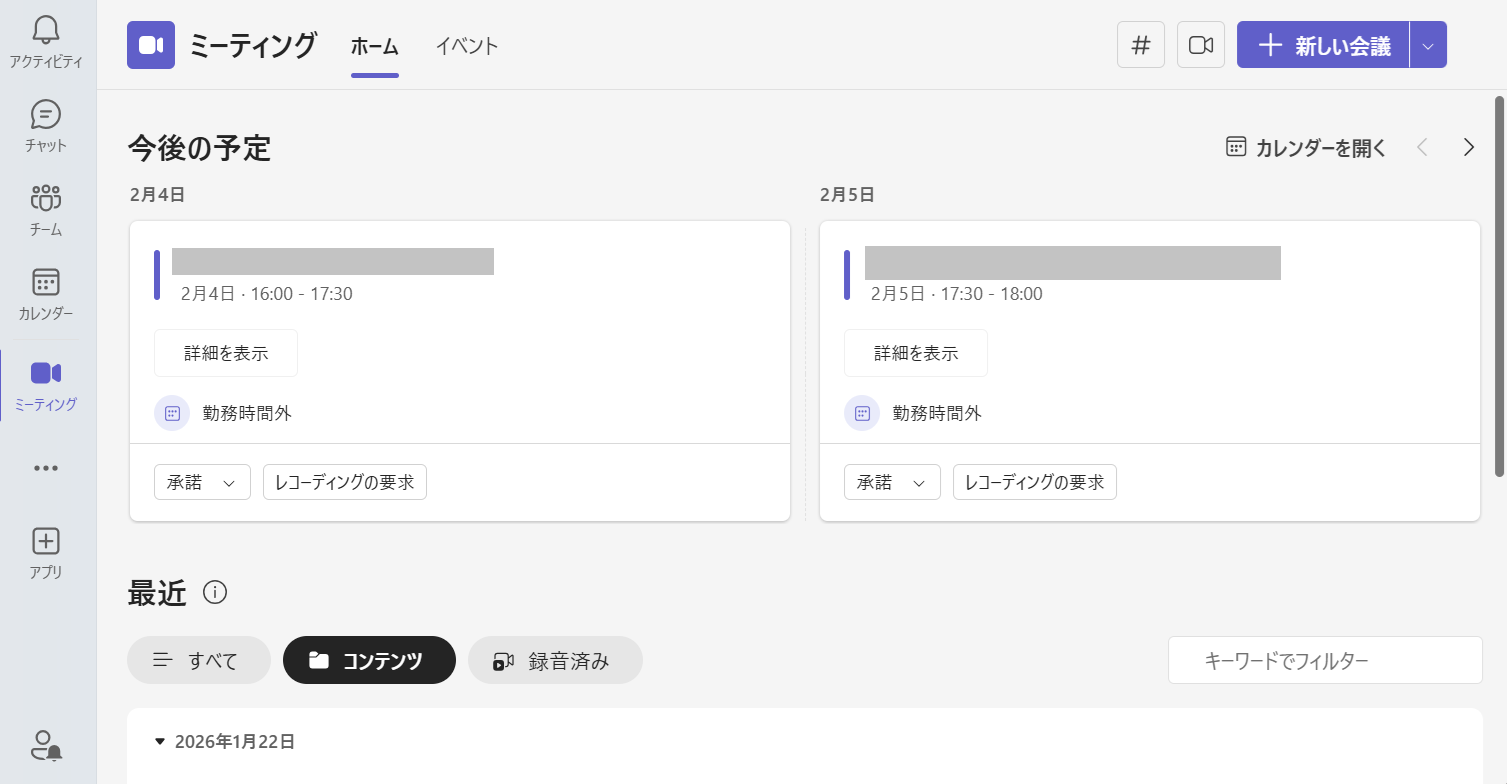
Task: Open the アプリ section in the sidebar
Action: (45, 550)
